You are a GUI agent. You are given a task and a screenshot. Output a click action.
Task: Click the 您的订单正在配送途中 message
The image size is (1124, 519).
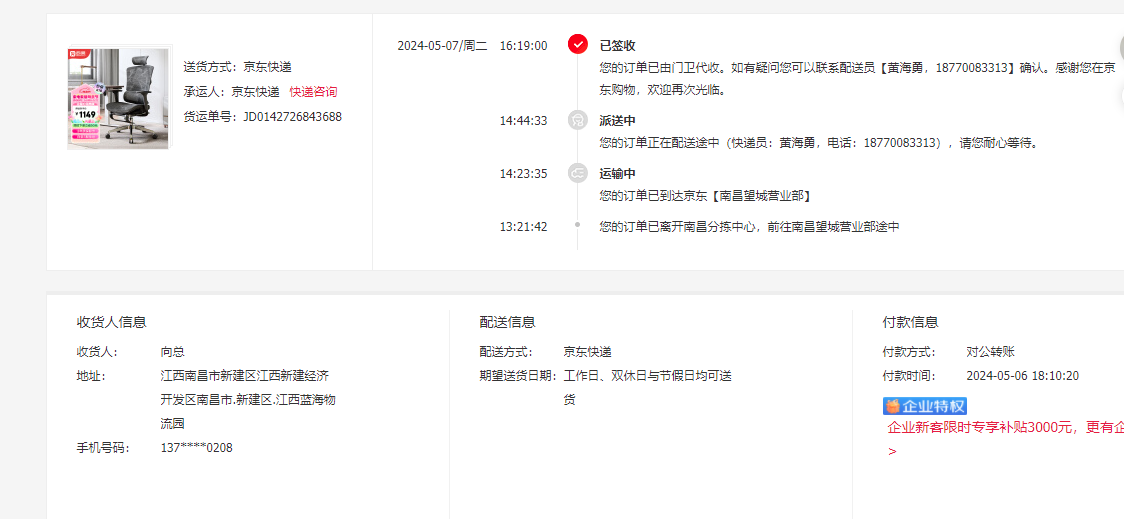[819, 143]
